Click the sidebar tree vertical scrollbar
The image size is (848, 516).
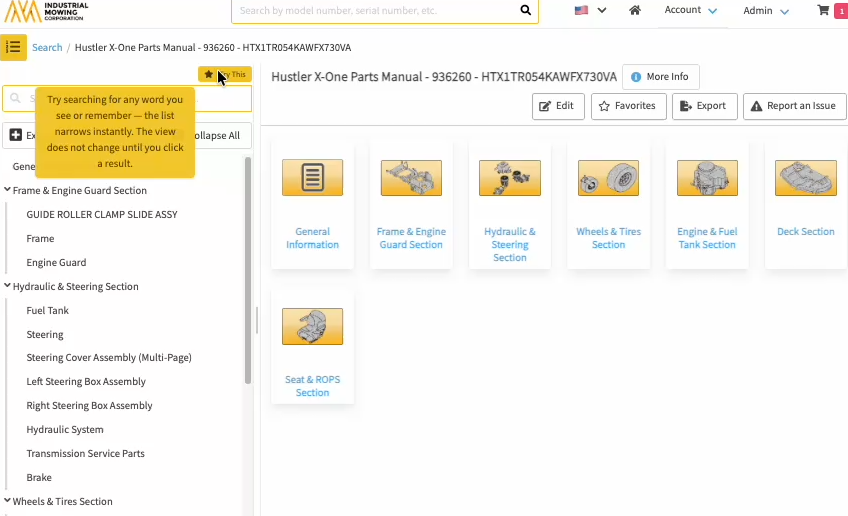pos(248,270)
